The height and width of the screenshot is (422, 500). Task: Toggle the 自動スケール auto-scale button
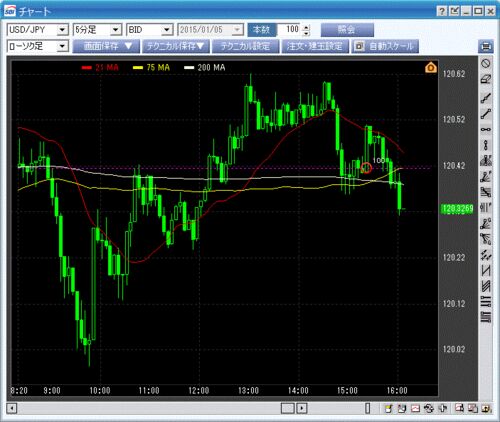385,46
